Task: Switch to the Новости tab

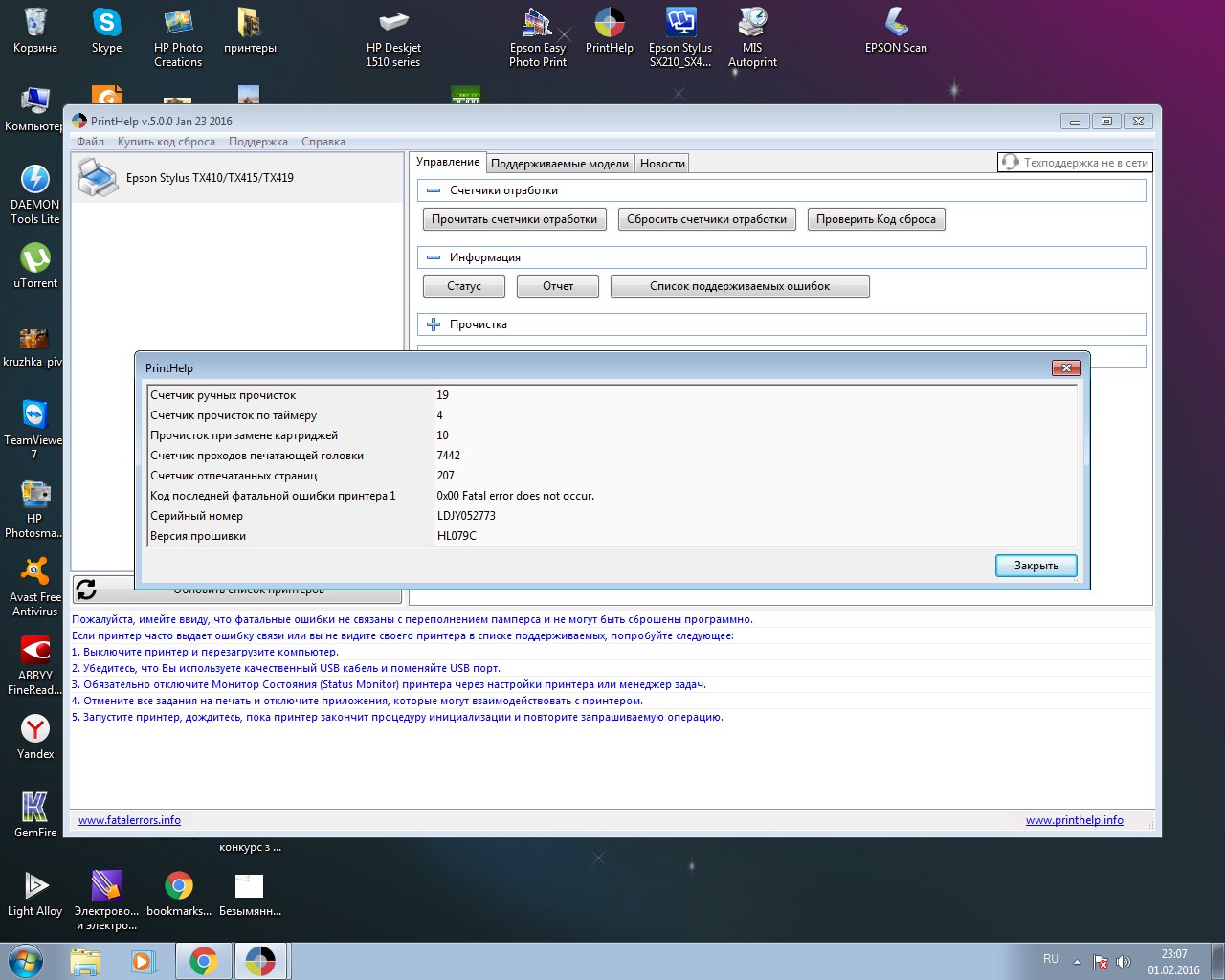Action: (662, 164)
